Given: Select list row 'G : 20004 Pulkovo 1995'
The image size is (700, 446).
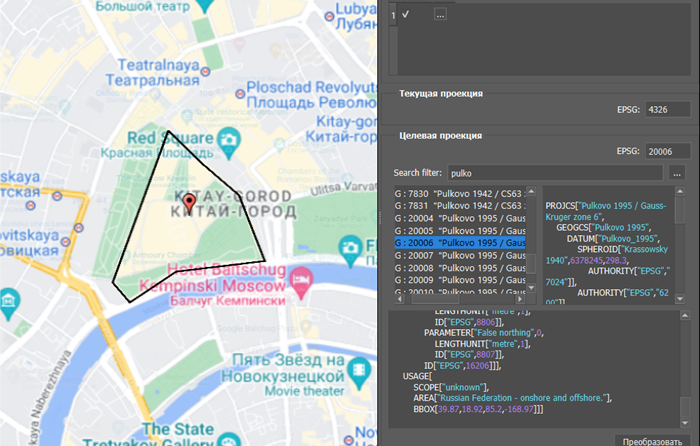Looking at the screenshot, I should (x=460, y=218).
